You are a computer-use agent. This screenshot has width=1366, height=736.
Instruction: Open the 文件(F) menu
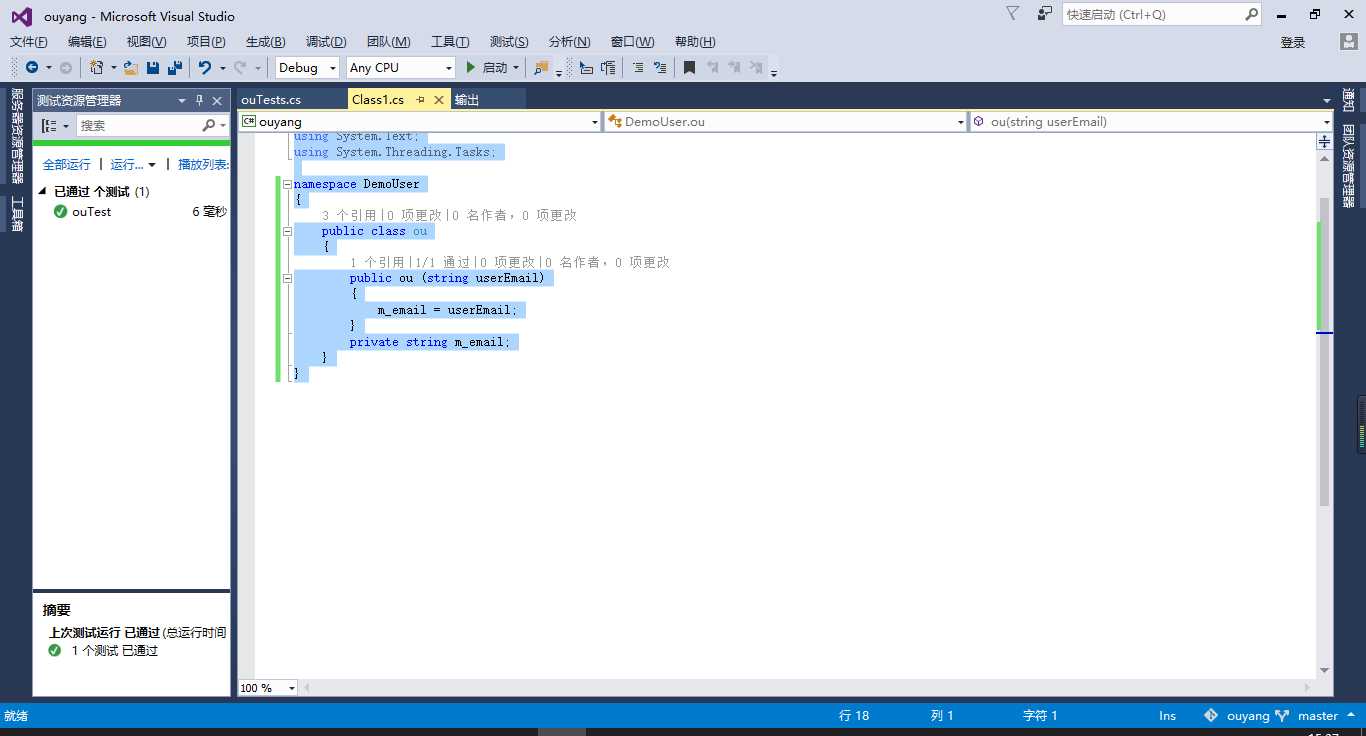pyautogui.click(x=29, y=42)
